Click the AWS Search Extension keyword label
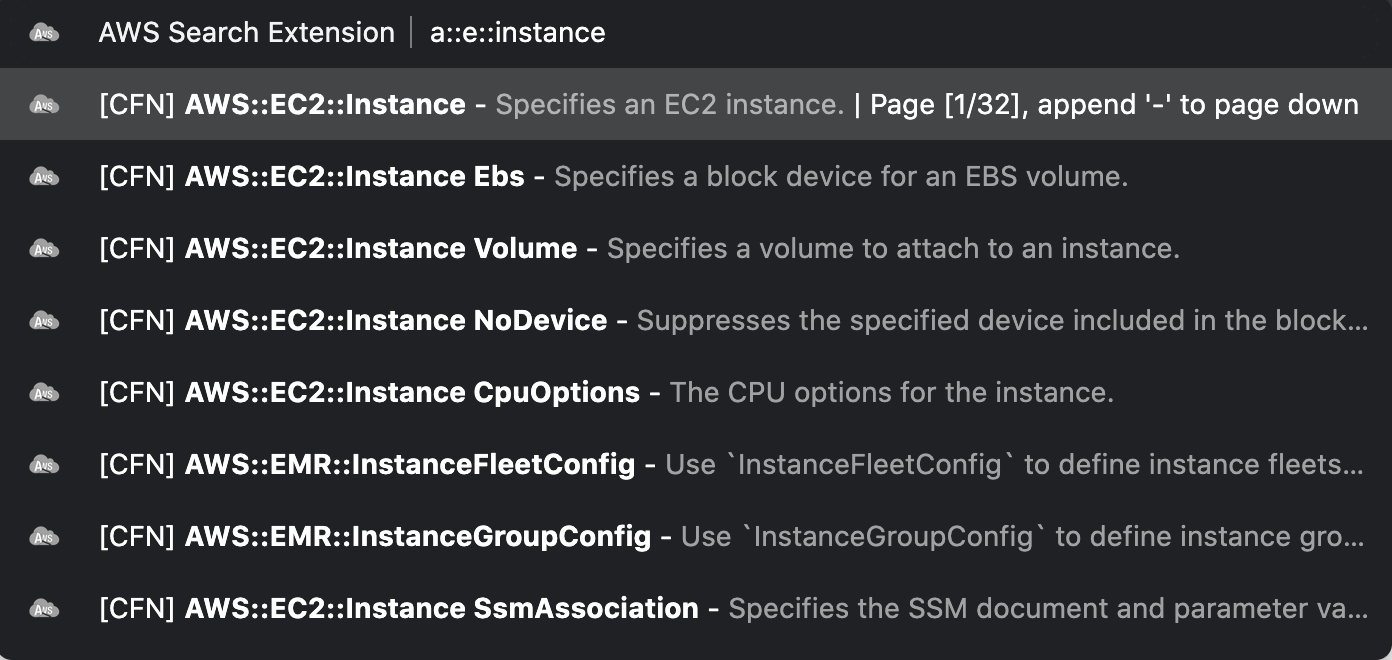The height and width of the screenshot is (660, 1392). pos(246,33)
